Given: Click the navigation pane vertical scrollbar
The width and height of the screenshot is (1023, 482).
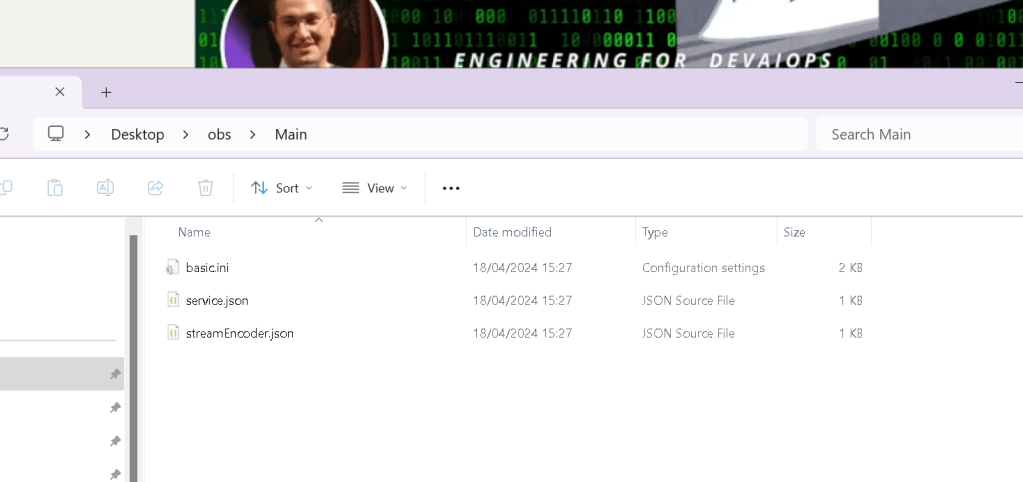Looking at the screenshot, I should [134, 359].
